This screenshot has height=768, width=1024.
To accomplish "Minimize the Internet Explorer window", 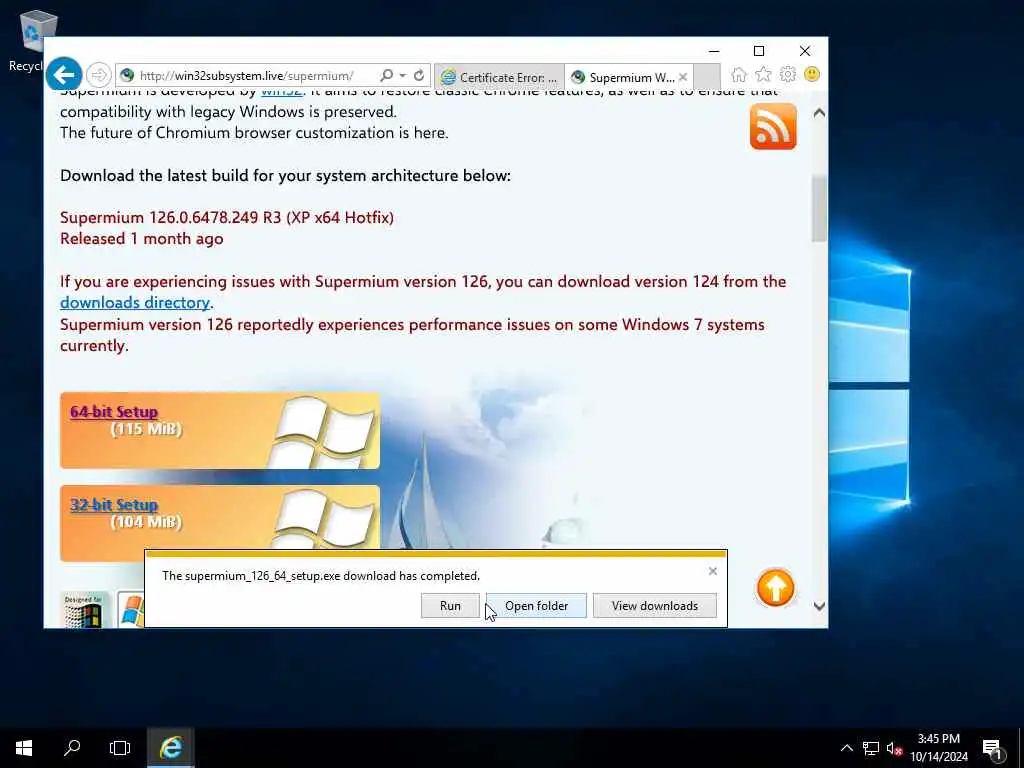I will tap(714, 51).
